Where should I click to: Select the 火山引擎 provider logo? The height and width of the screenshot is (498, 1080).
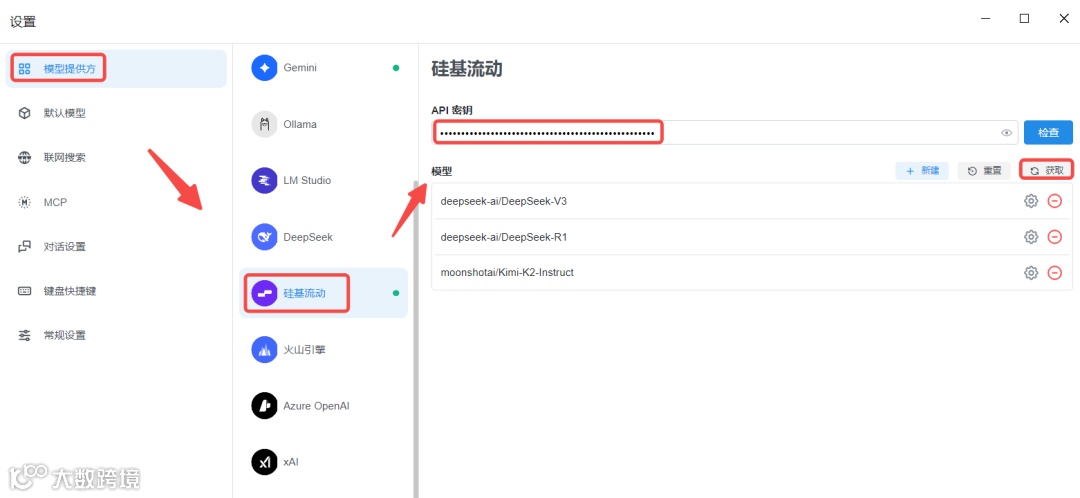click(x=264, y=349)
